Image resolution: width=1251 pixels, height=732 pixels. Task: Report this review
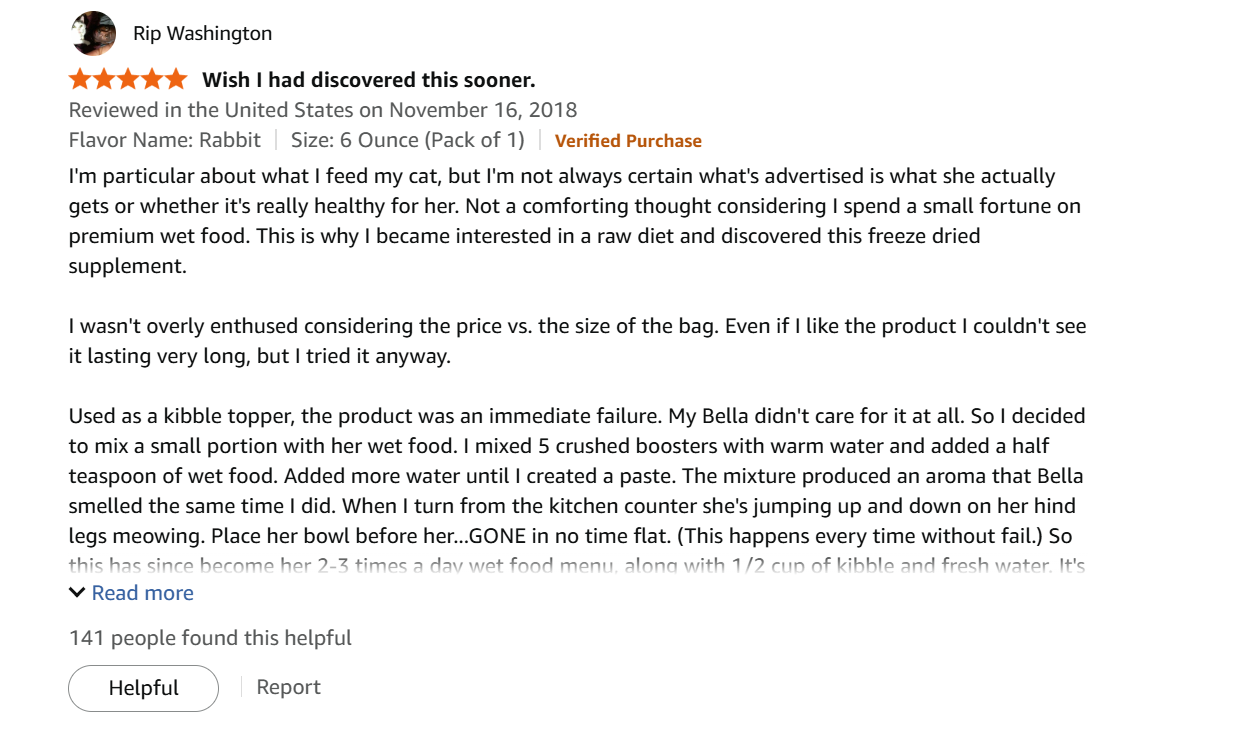pos(289,686)
